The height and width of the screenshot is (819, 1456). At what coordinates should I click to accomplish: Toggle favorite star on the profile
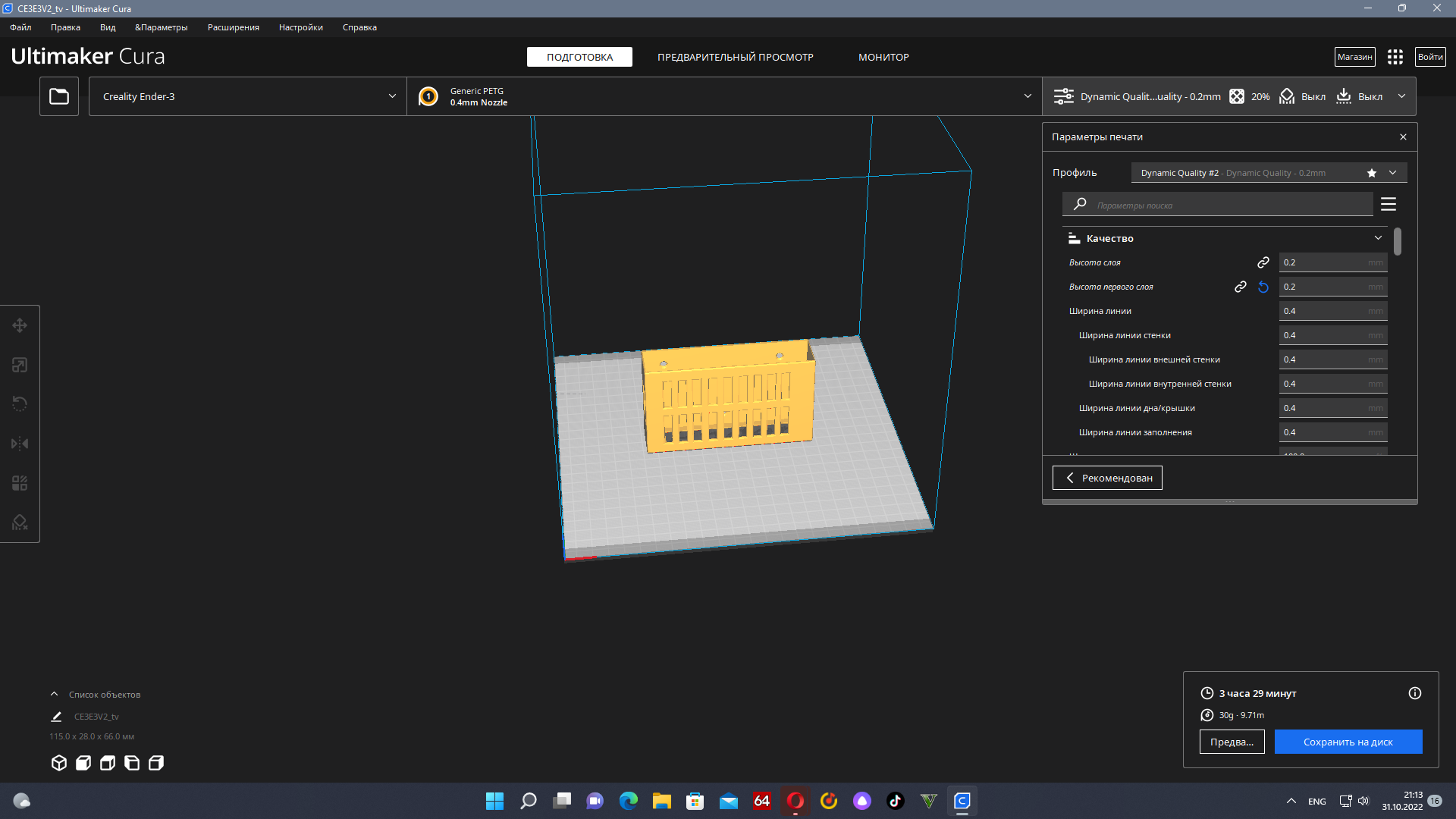(1372, 173)
